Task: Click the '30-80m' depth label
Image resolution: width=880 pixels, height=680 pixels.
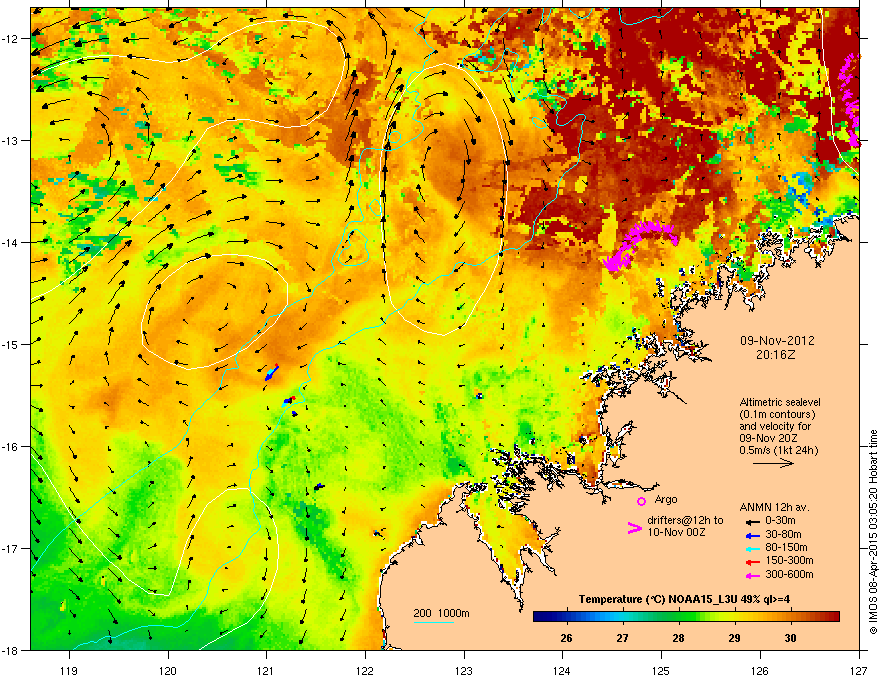Action: tap(783, 535)
